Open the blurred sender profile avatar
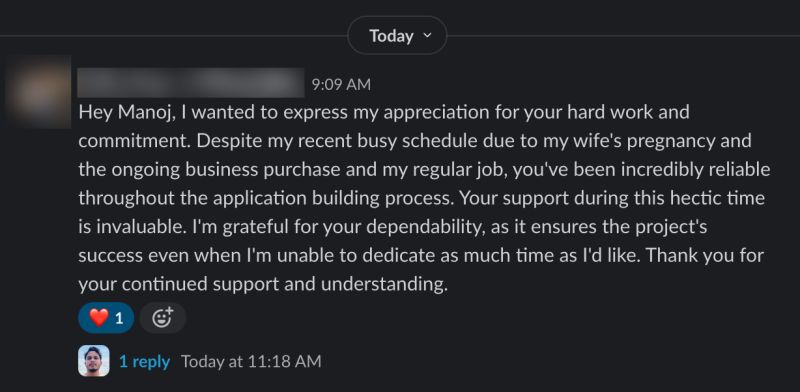Screen dimensions: 800x392 39,92
